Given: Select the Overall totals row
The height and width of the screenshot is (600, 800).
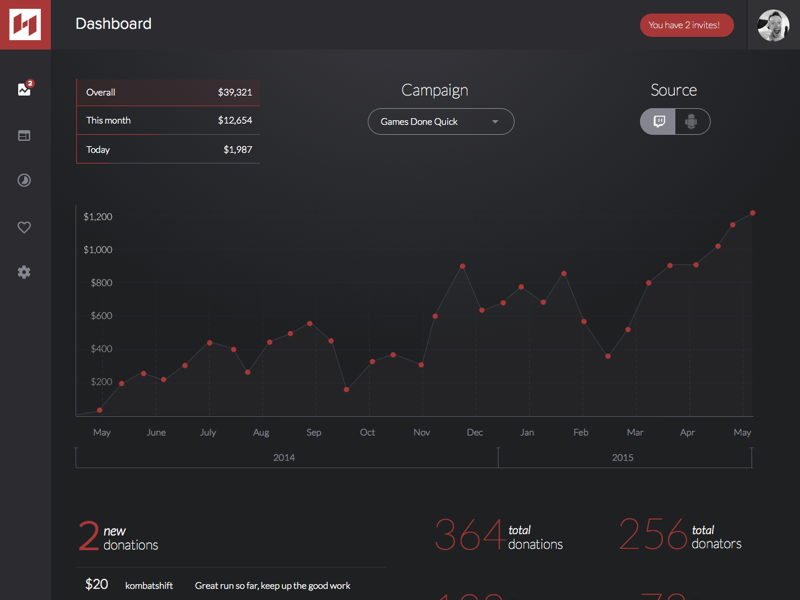Looking at the screenshot, I should pyautogui.click(x=168, y=92).
